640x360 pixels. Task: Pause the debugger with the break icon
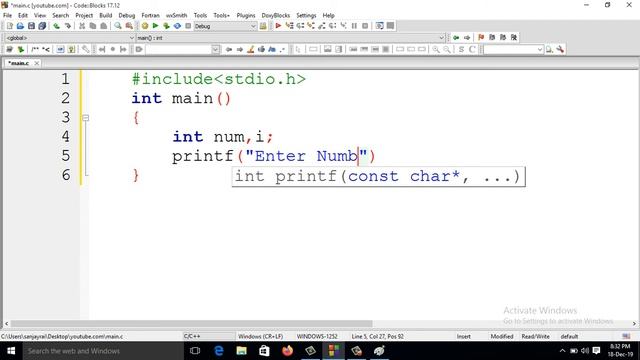pyautogui.click(x=354, y=26)
